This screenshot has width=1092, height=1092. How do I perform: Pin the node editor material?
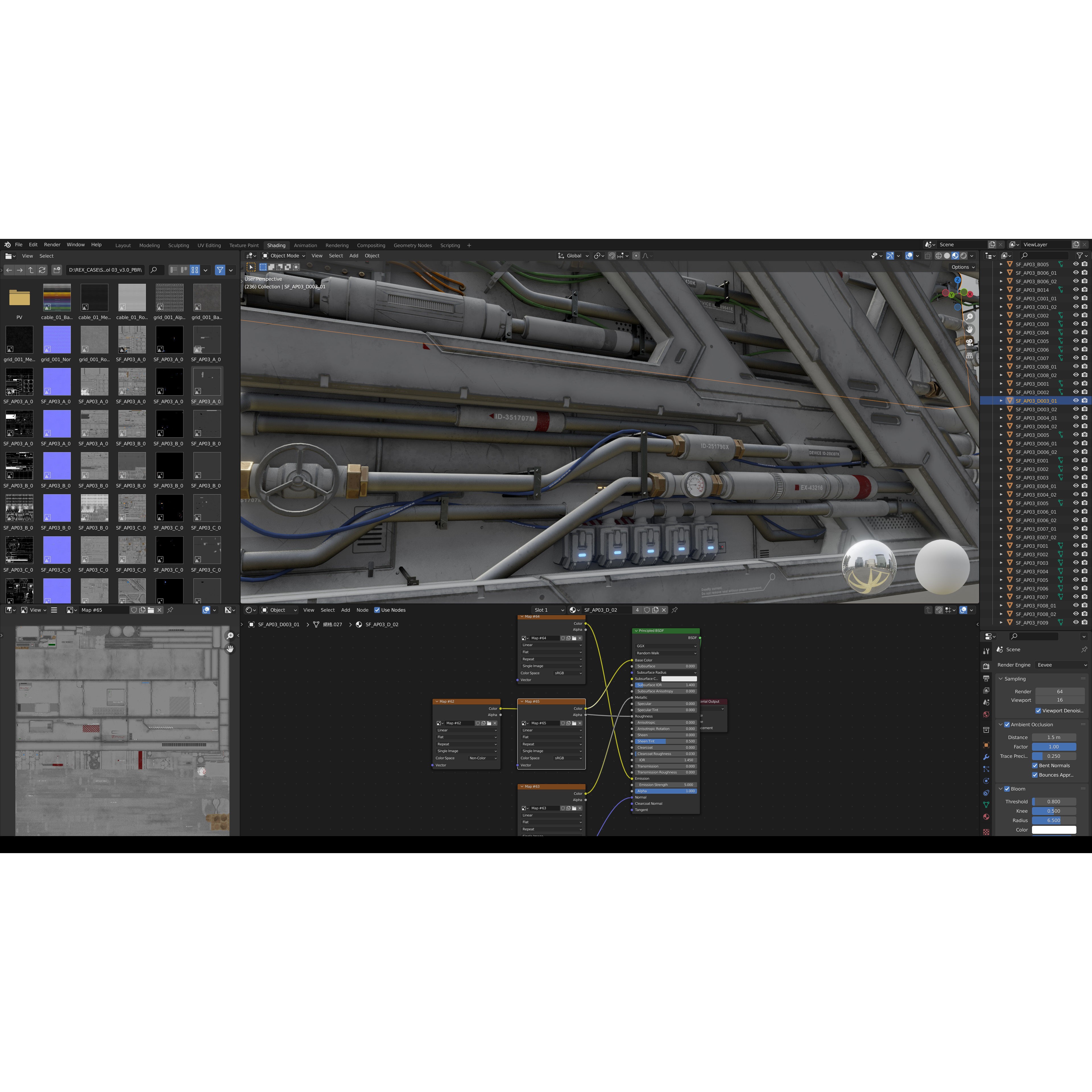pyautogui.click(x=674, y=610)
